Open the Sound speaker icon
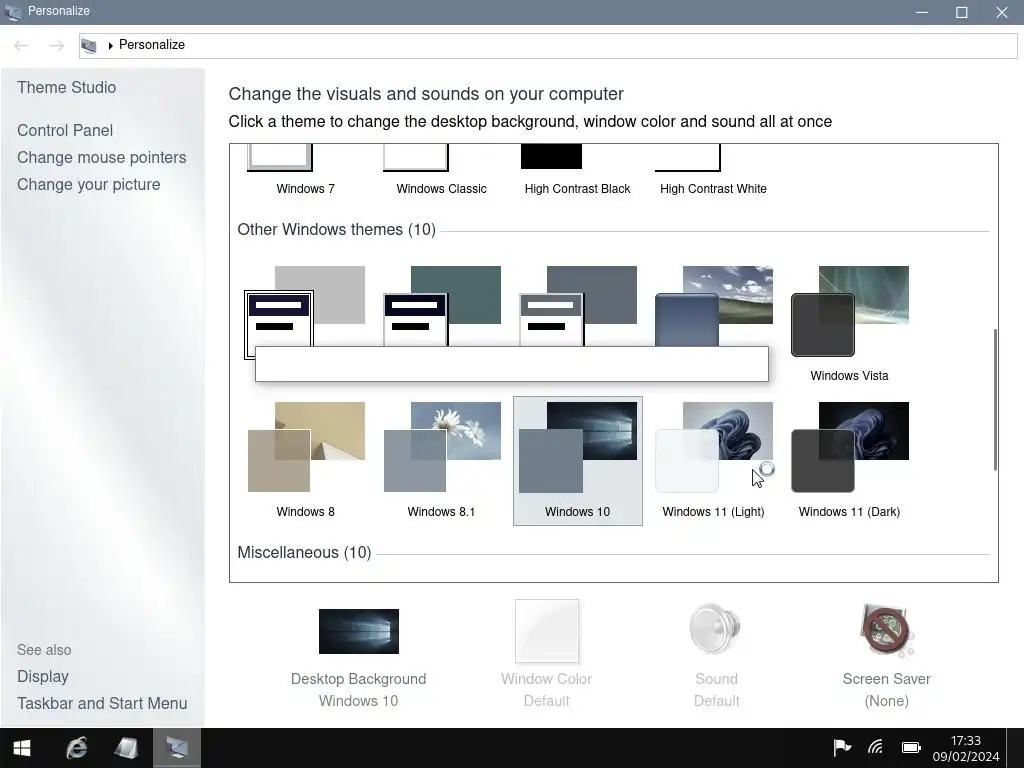 [716, 630]
